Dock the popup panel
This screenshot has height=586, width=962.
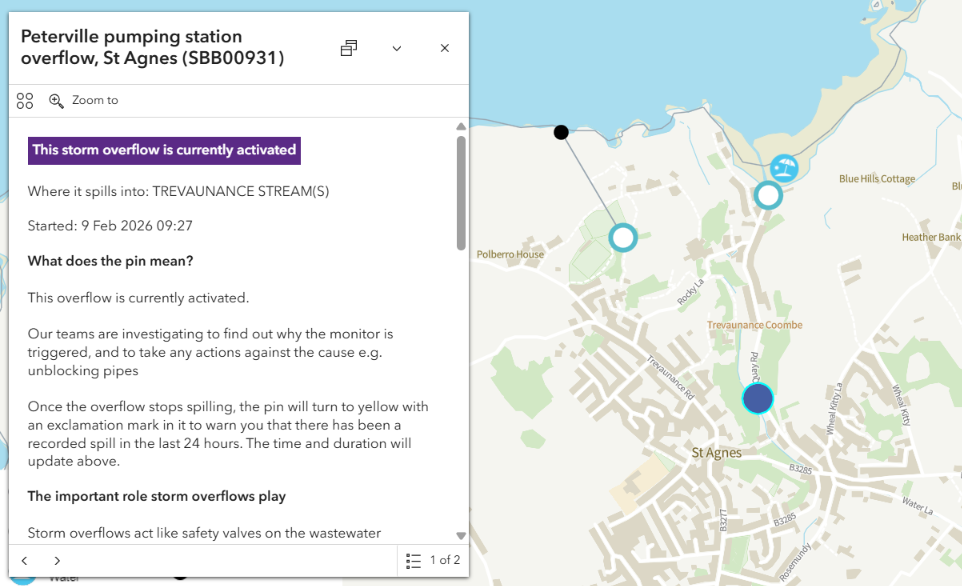[349, 48]
